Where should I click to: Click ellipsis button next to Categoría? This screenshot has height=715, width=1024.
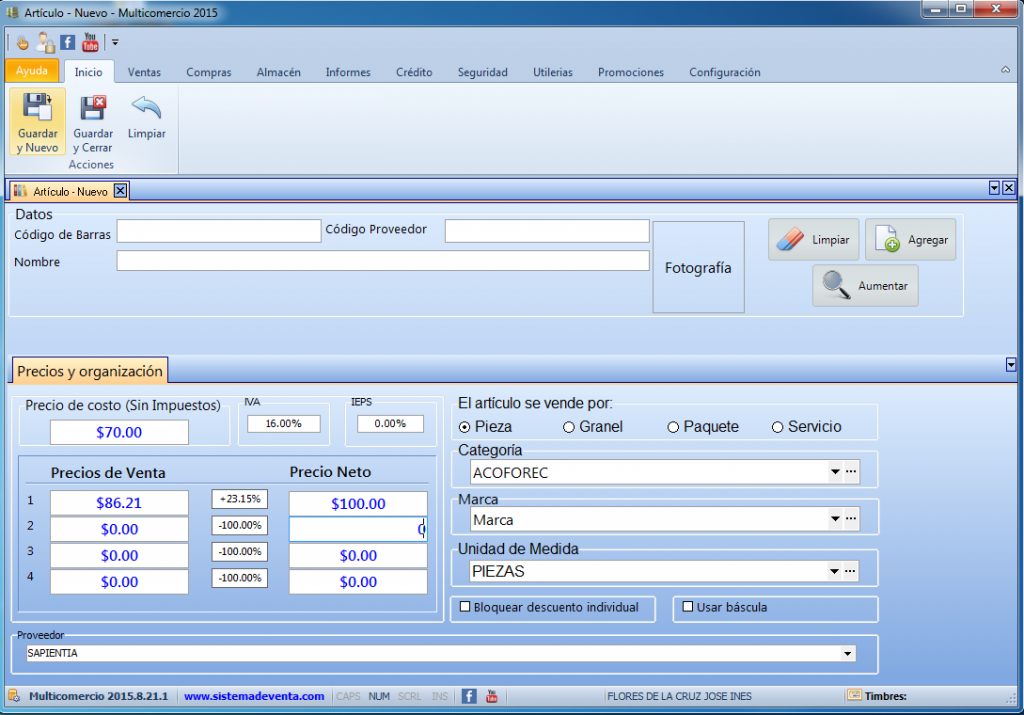click(851, 471)
